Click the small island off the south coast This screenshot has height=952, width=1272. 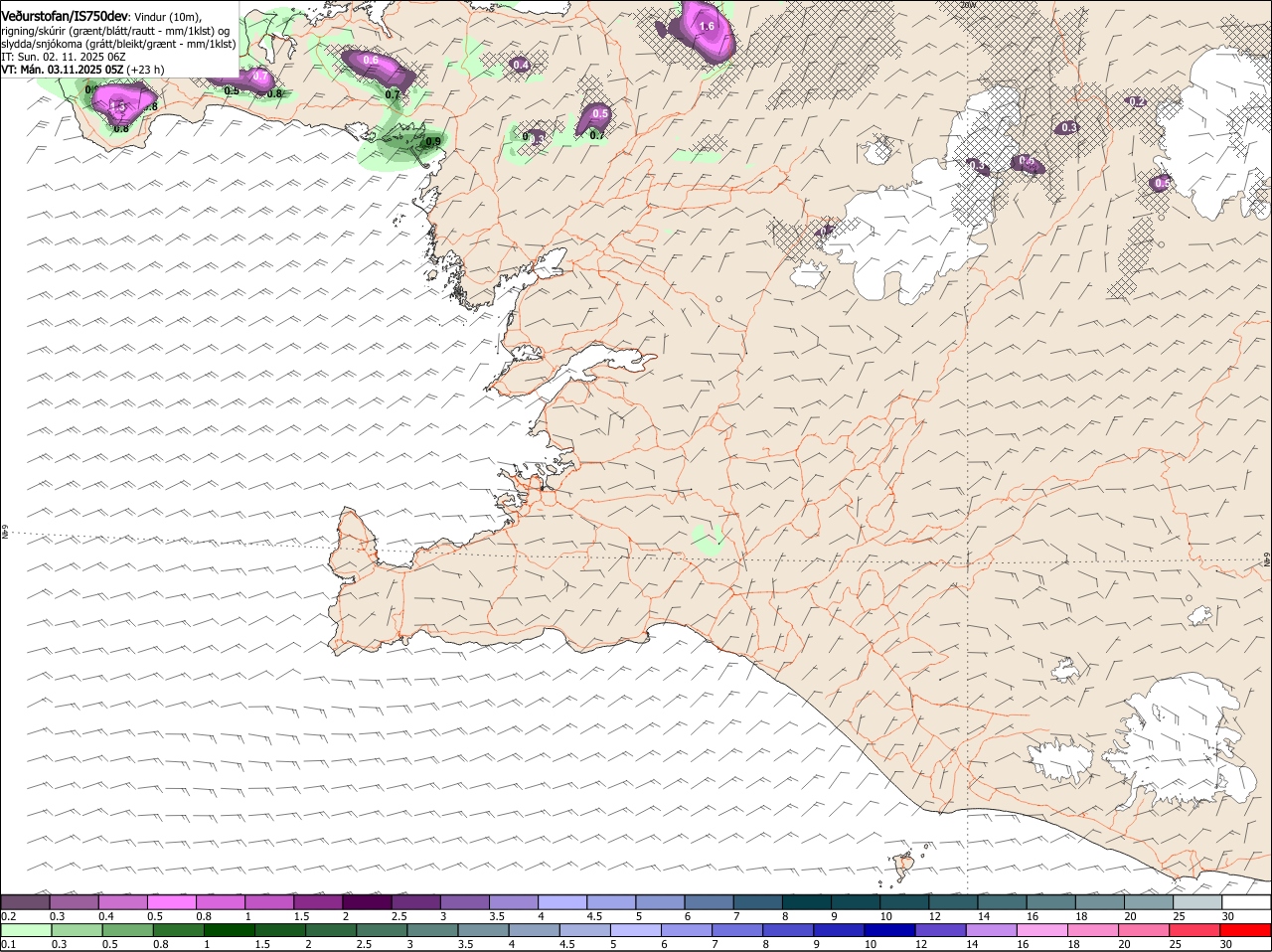[x=904, y=867]
